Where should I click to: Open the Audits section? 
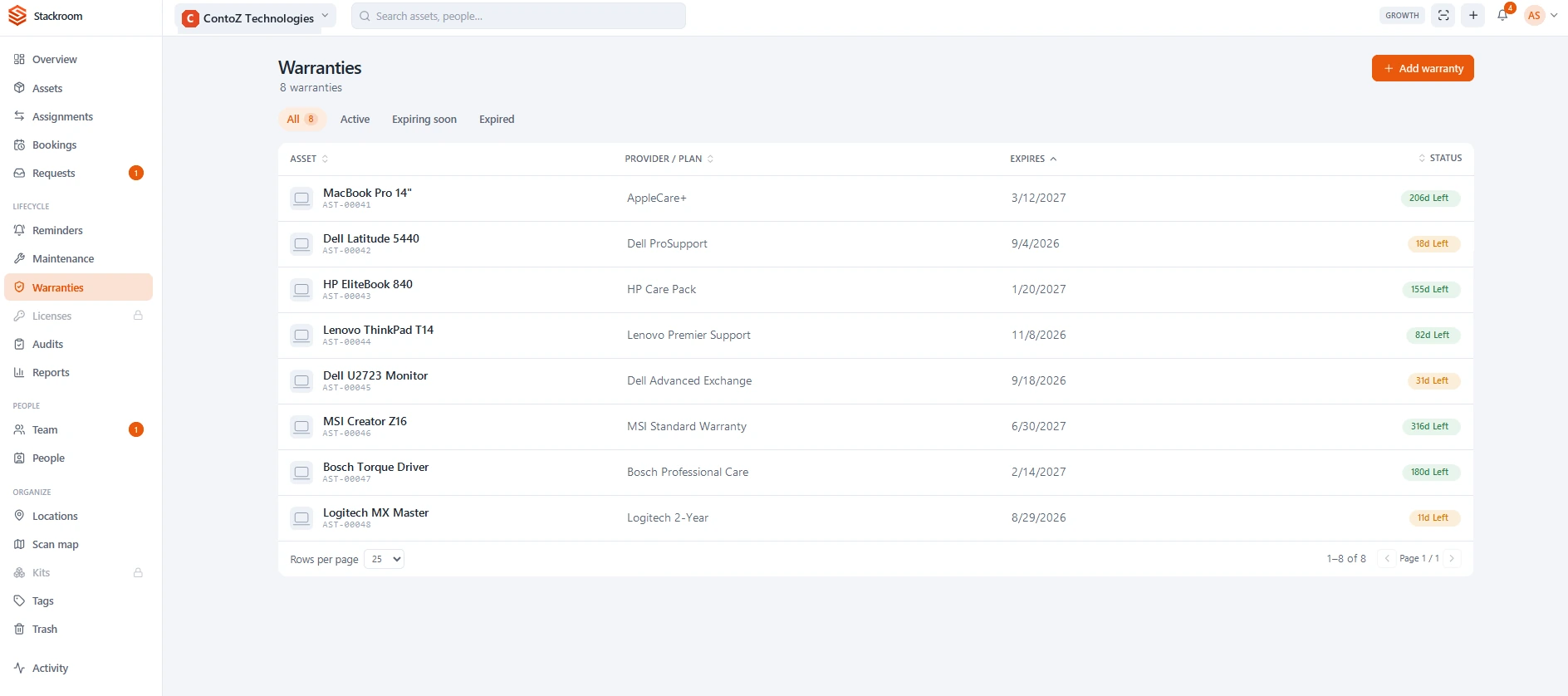pos(79,344)
